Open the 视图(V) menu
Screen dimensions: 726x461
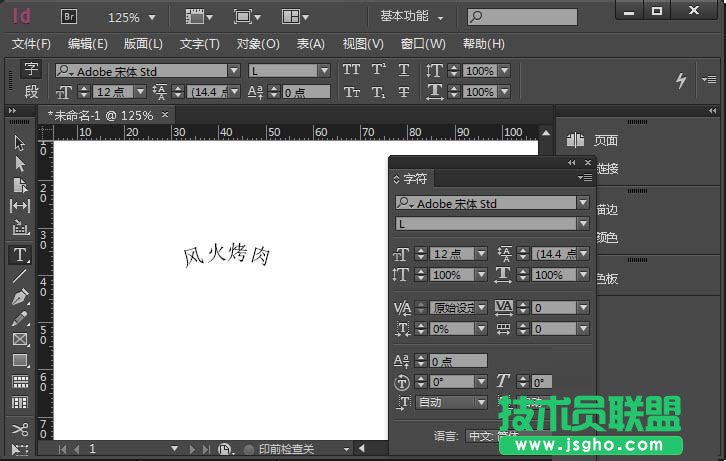(x=363, y=44)
